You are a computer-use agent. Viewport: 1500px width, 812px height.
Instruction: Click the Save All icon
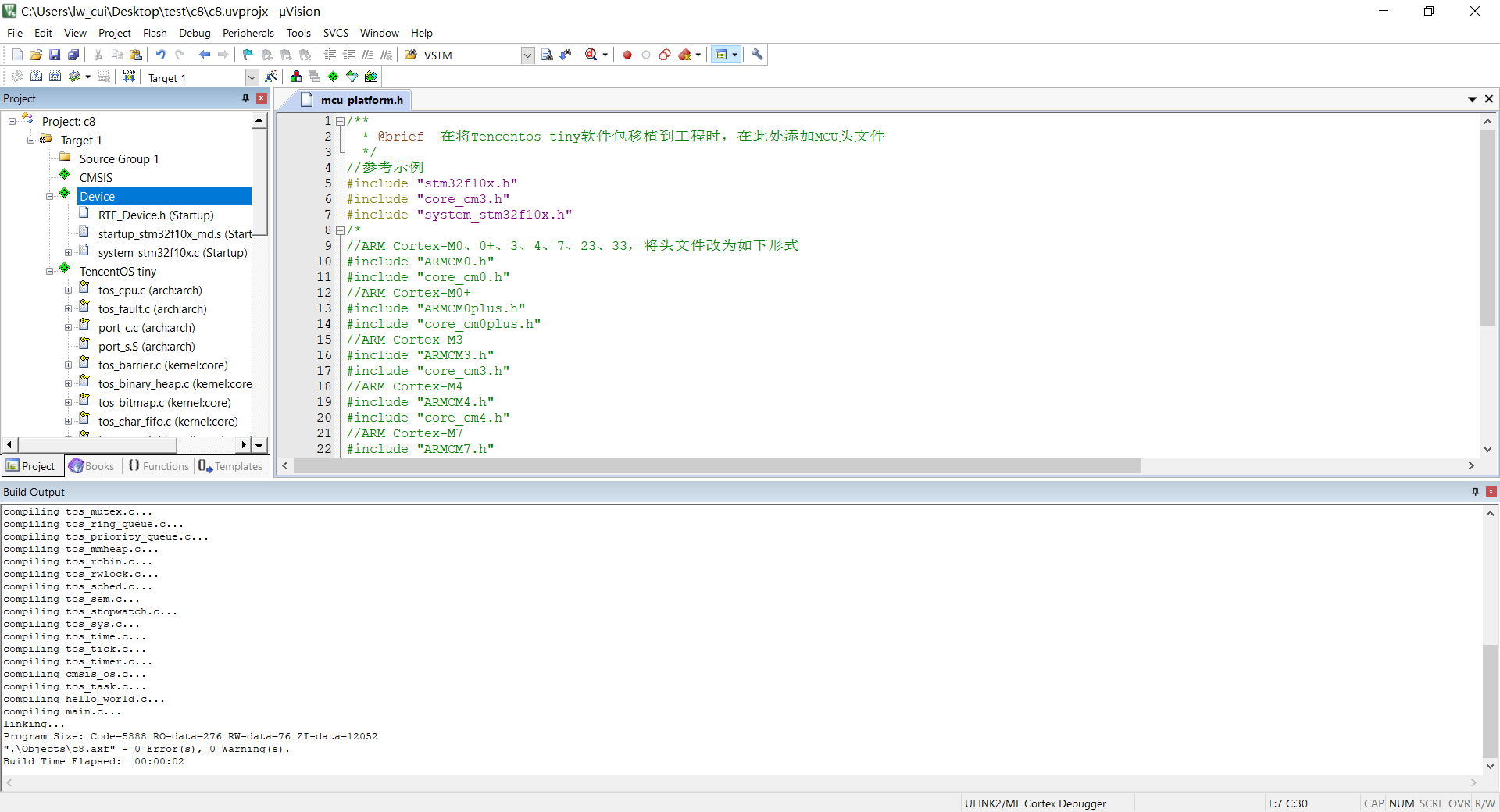tap(73, 55)
